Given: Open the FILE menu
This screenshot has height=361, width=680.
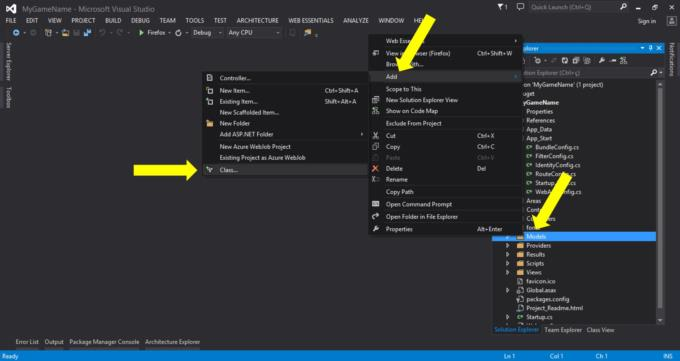Looking at the screenshot, I should 11,20.
